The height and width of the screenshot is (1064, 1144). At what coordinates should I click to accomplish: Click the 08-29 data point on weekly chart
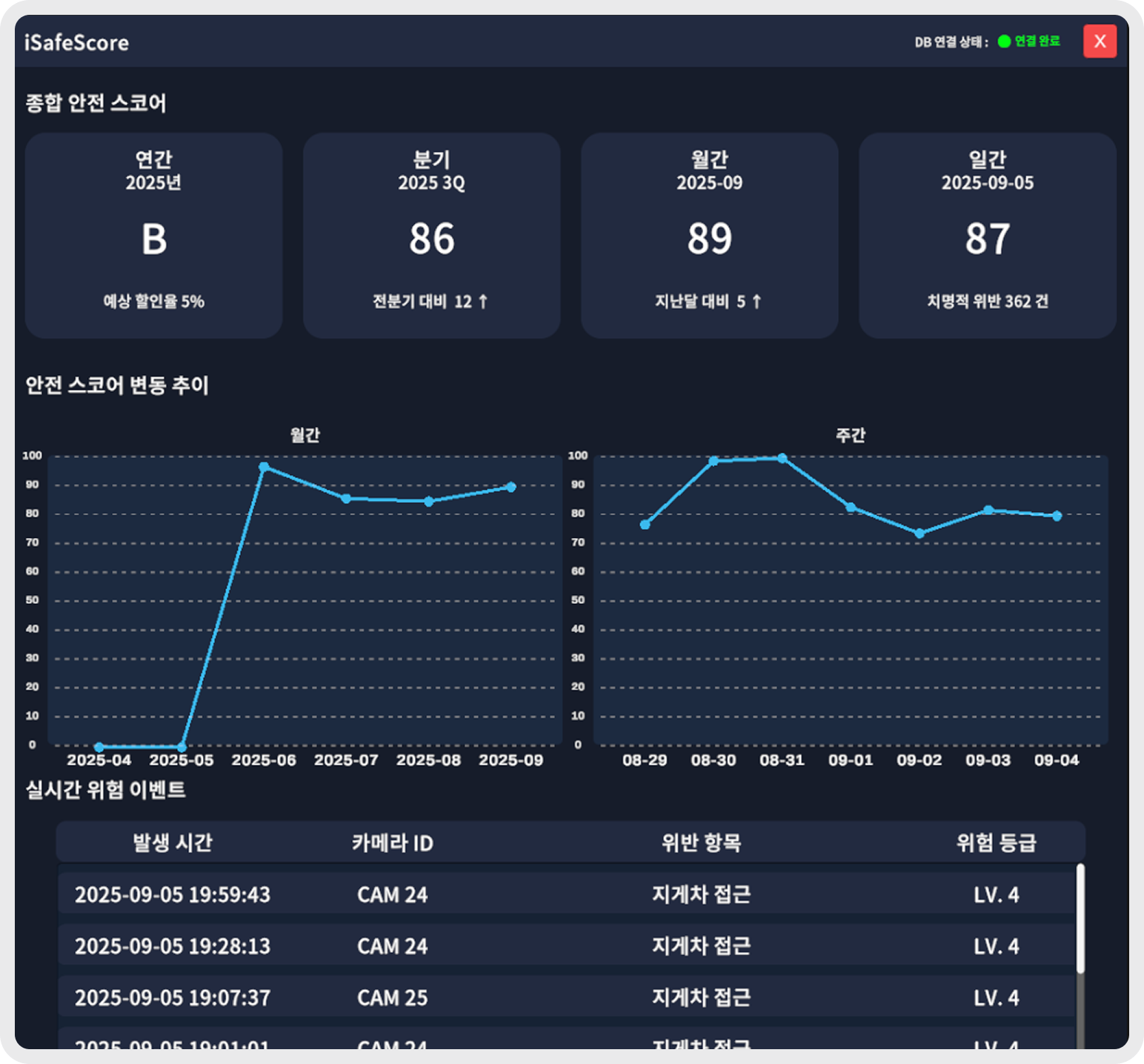coord(645,525)
